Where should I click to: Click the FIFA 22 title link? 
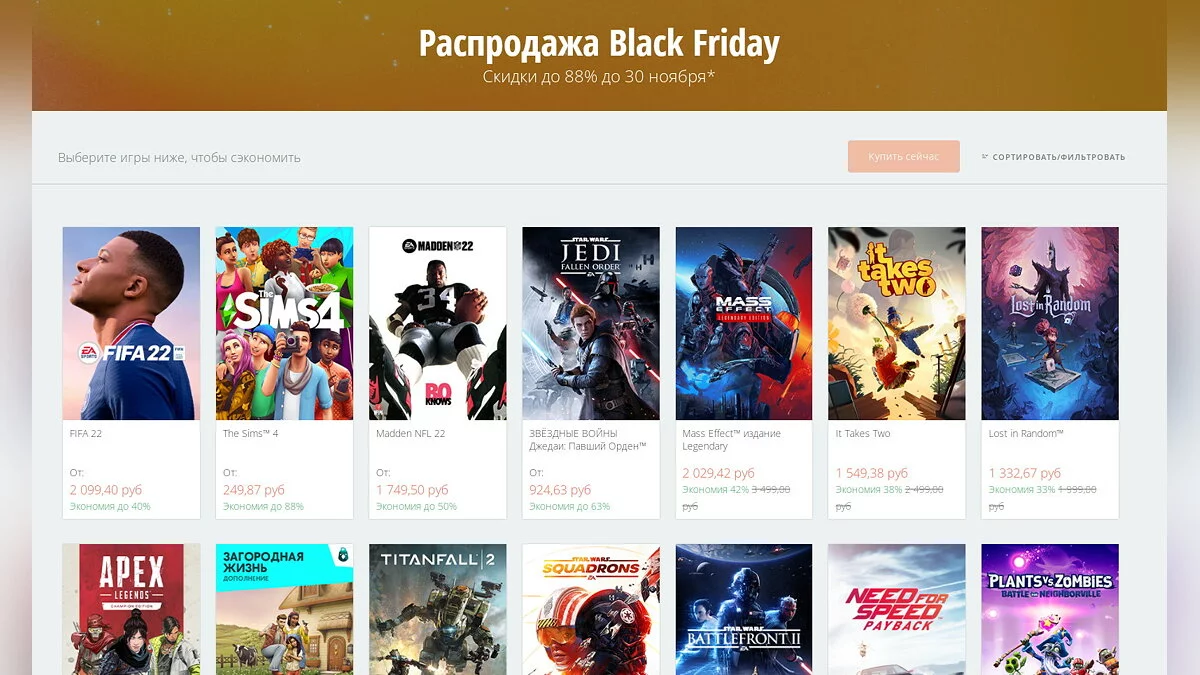pyautogui.click(x=86, y=434)
